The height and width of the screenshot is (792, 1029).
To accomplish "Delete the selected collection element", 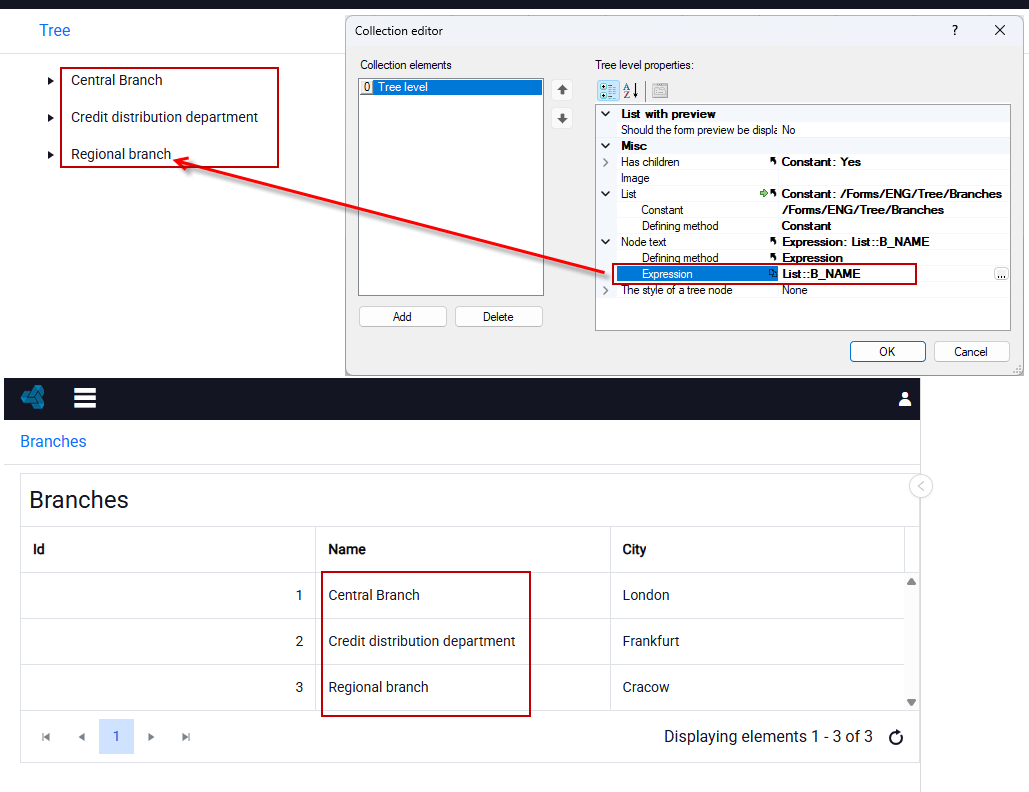I will (x=498, y=317).
